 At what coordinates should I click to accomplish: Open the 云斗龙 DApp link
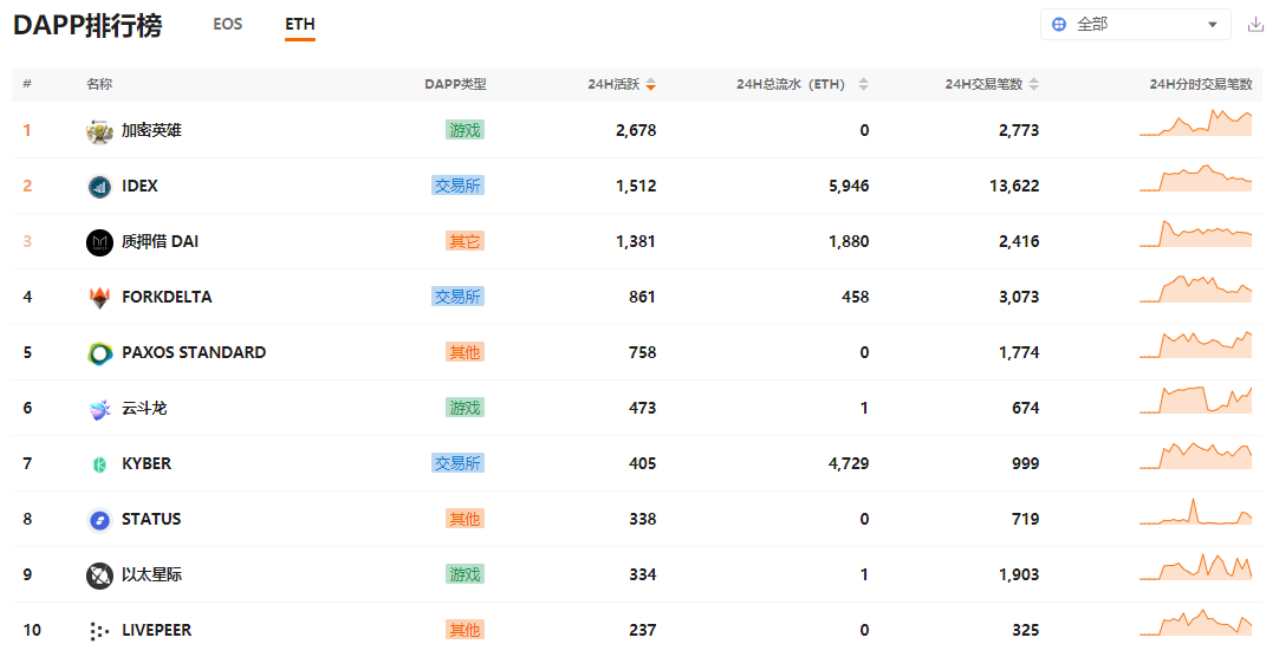pos(144,408)
